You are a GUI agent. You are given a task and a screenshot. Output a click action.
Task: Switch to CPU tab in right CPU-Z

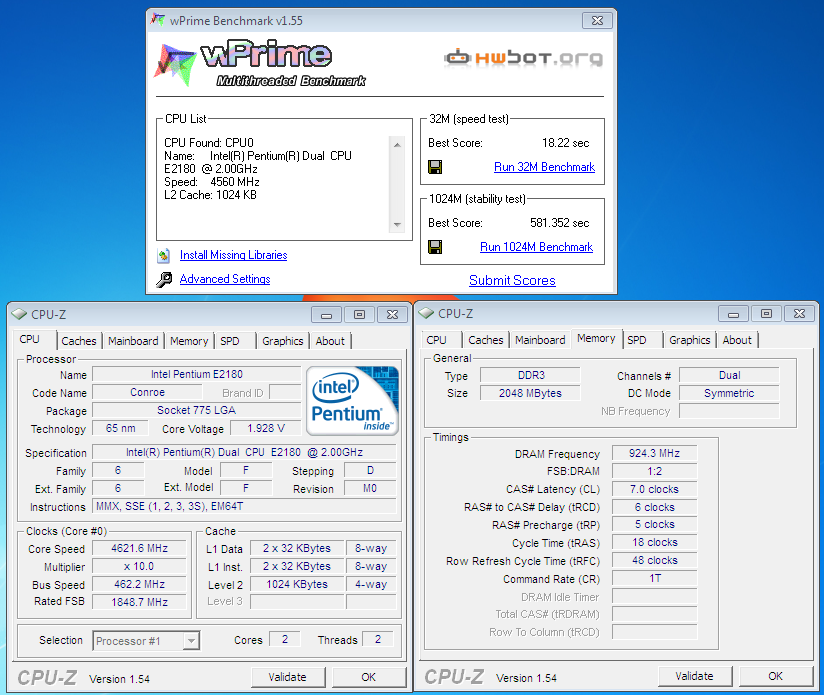tap(437, 340)
